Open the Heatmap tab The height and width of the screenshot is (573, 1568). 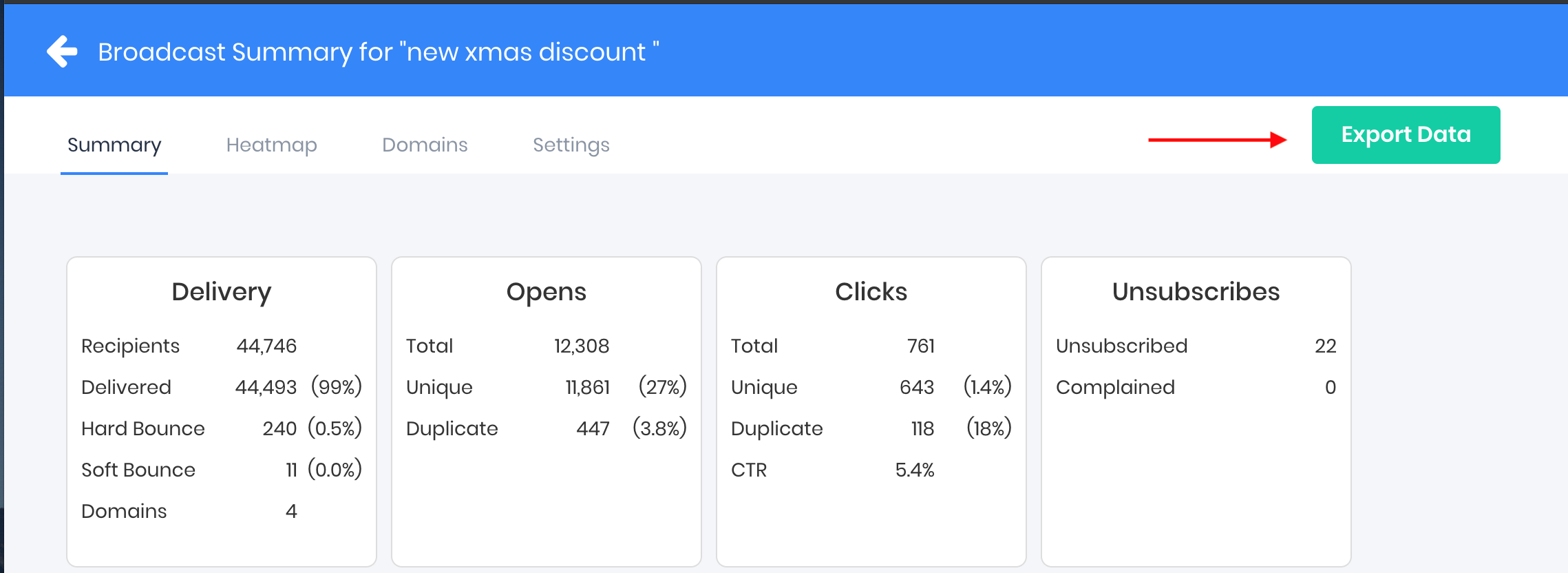click(271, 145)
